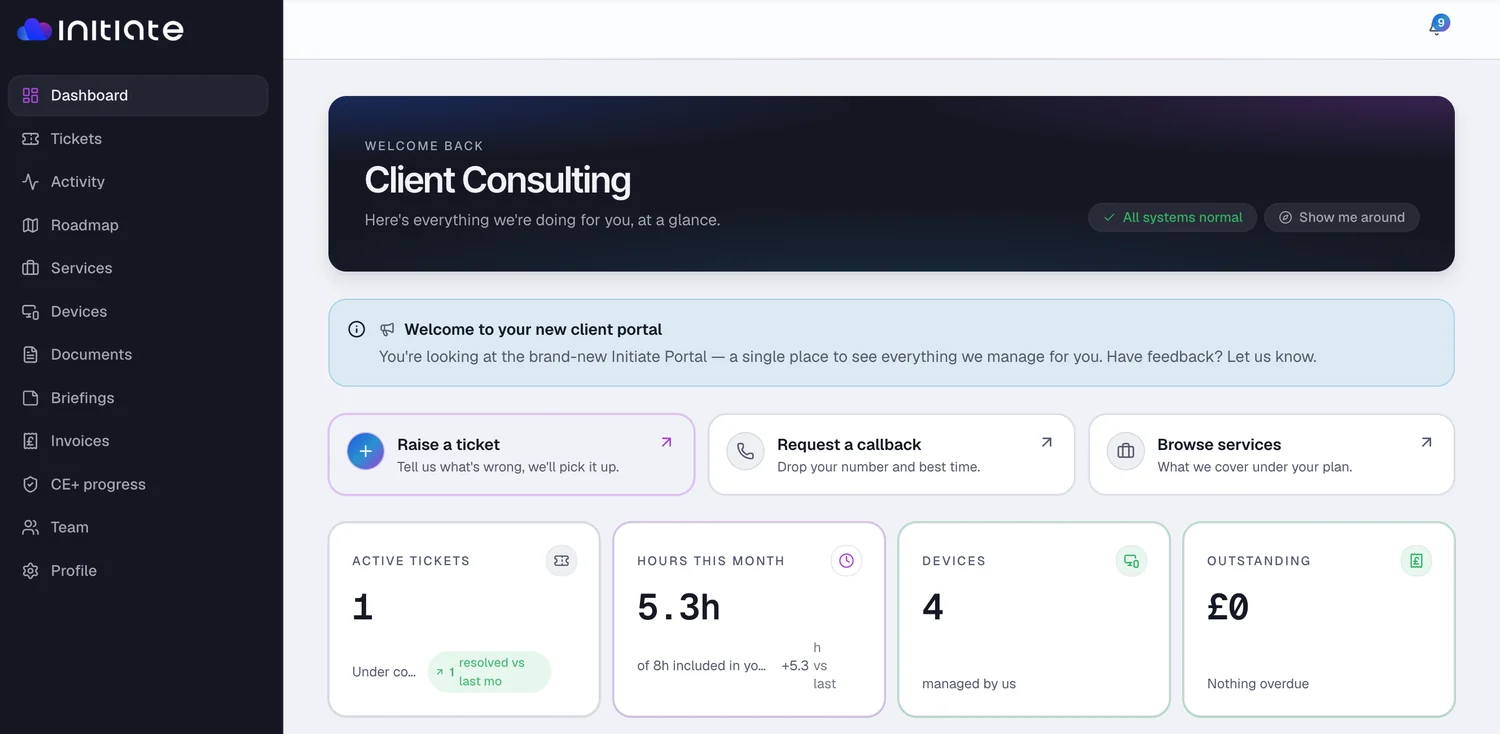Open the Raise a ticket card
This screenshot has height=734, width=1500.
tap(511, 454)
